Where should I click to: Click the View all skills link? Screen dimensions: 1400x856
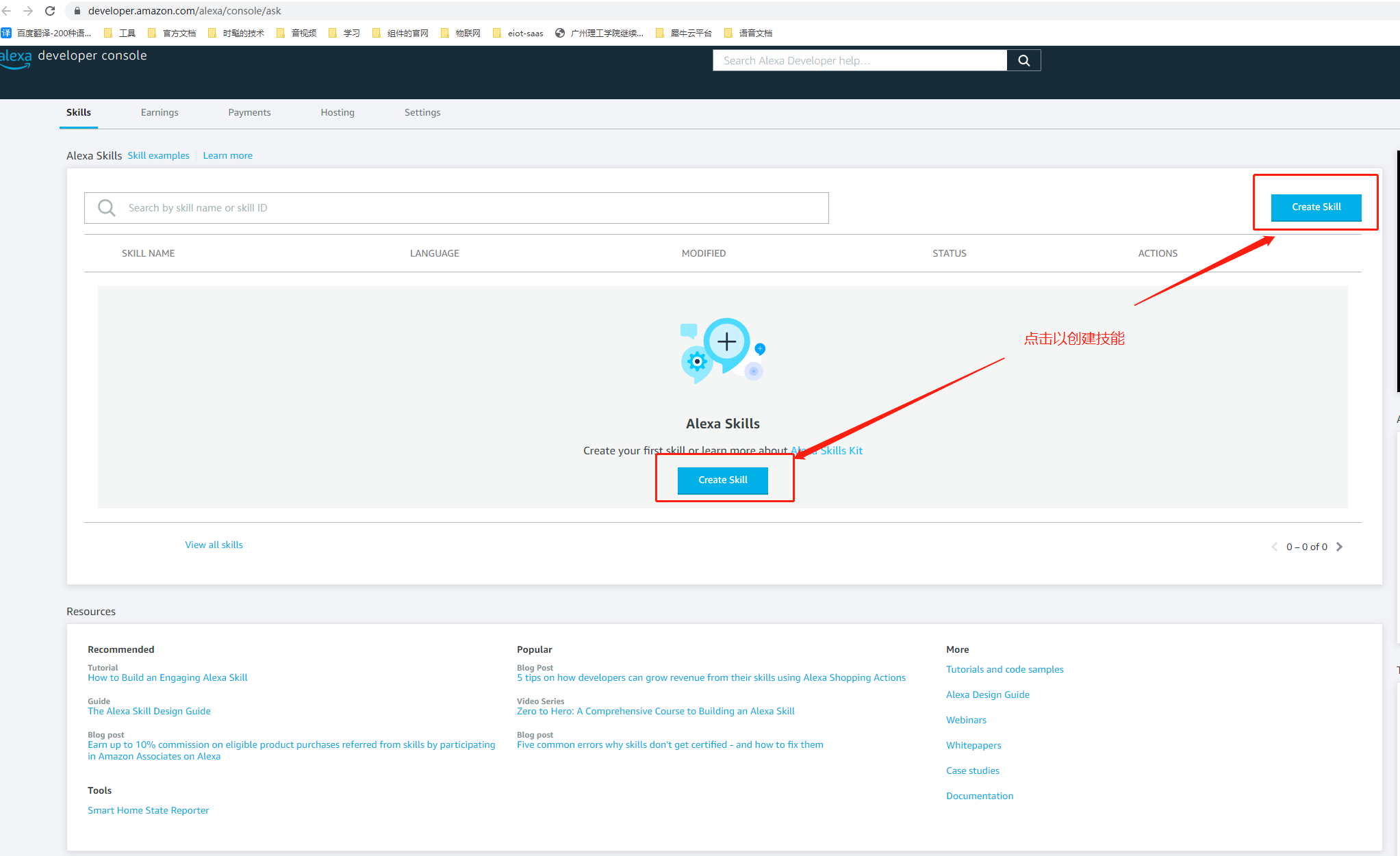[x=214, y=545]
